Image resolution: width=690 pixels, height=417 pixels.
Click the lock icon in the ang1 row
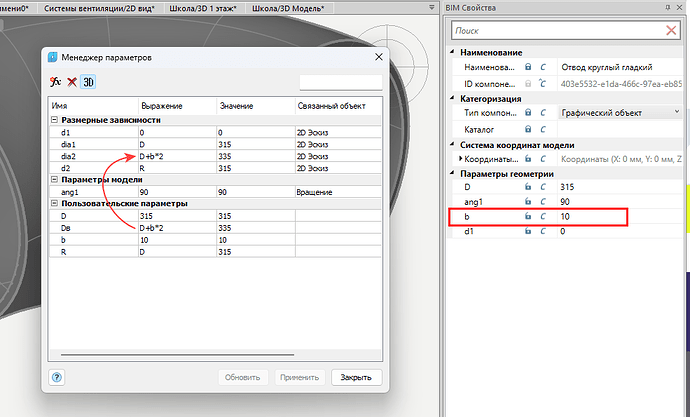click(528, 201)
